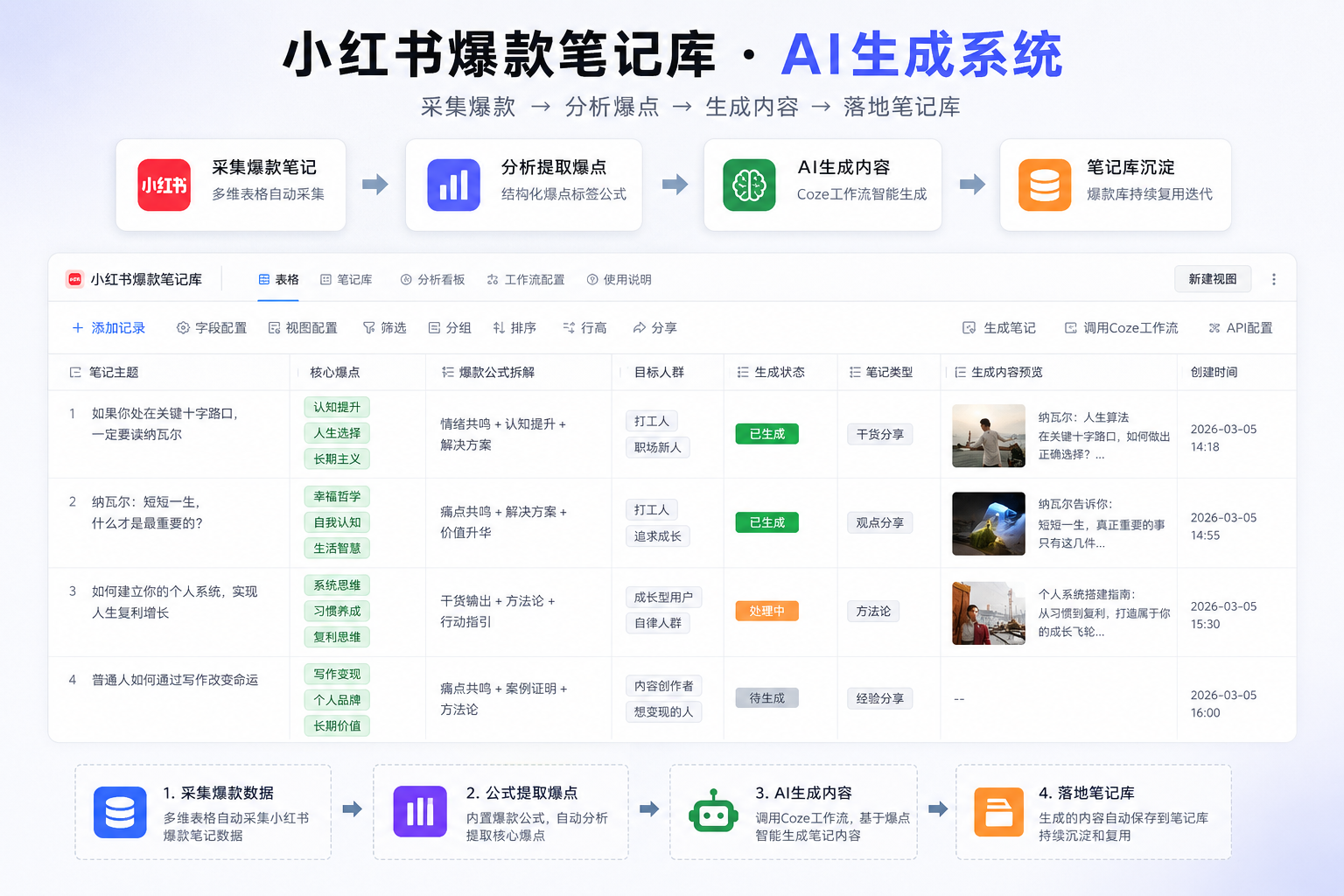The height and width of the screenshot is (896, 1344).
Task: Click the 经验分享 note type tag
Action: 880,698
